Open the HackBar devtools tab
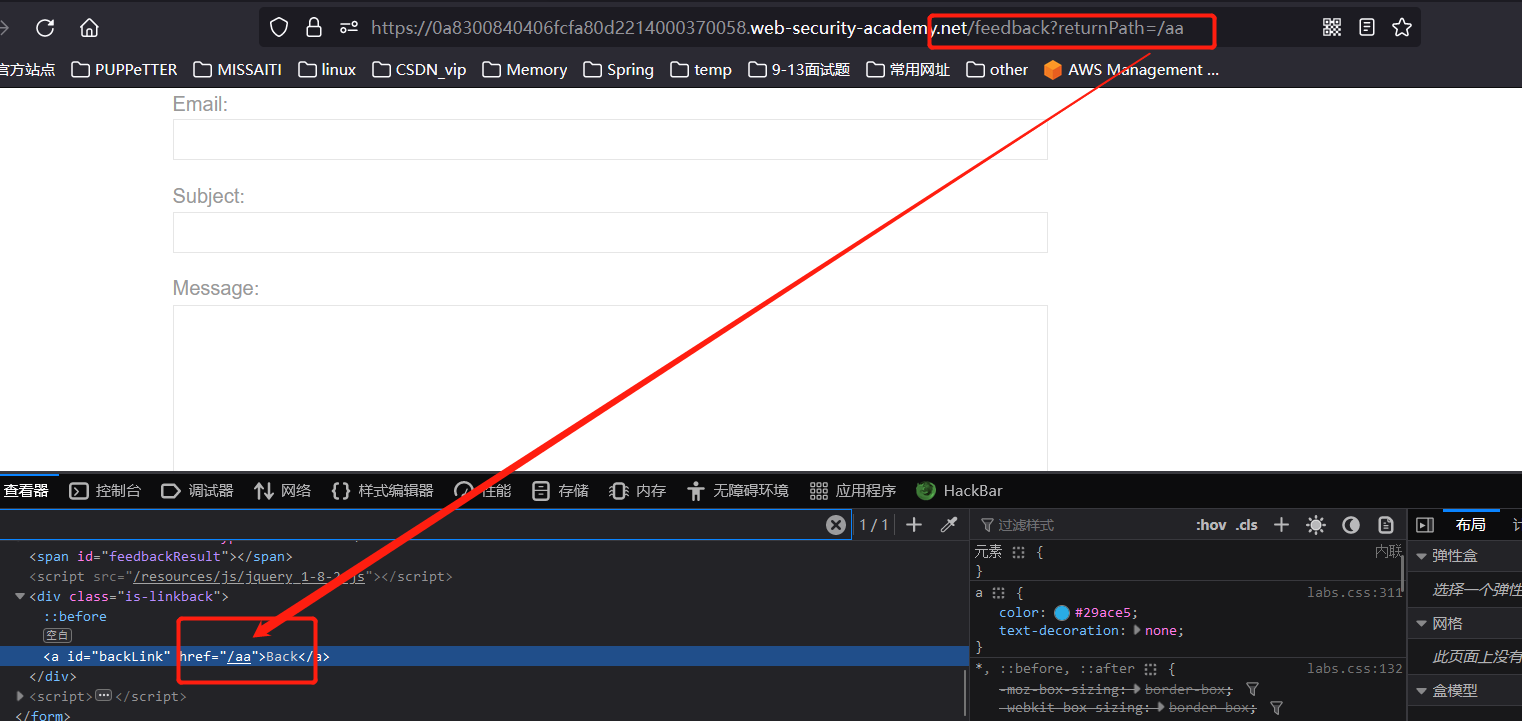The height and width of the screenshot is (721, 1522). click(x=960, y=491)
